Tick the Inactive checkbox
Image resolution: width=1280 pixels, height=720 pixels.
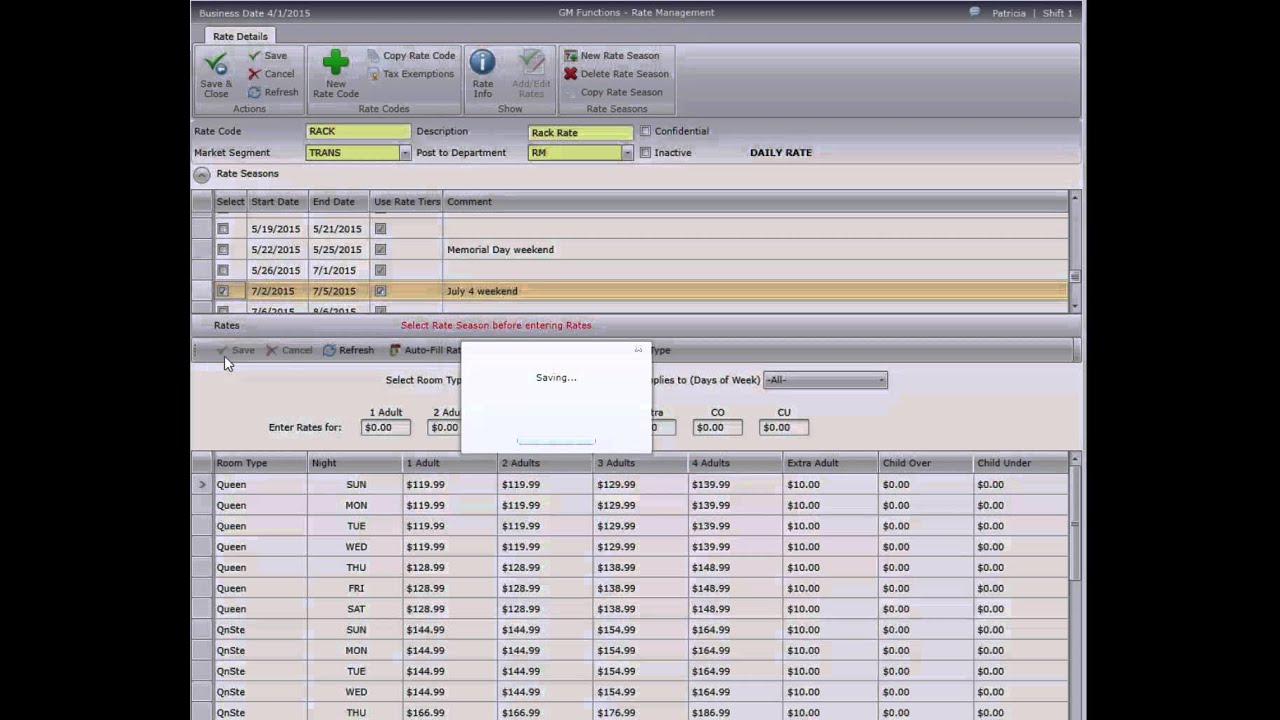645,153
